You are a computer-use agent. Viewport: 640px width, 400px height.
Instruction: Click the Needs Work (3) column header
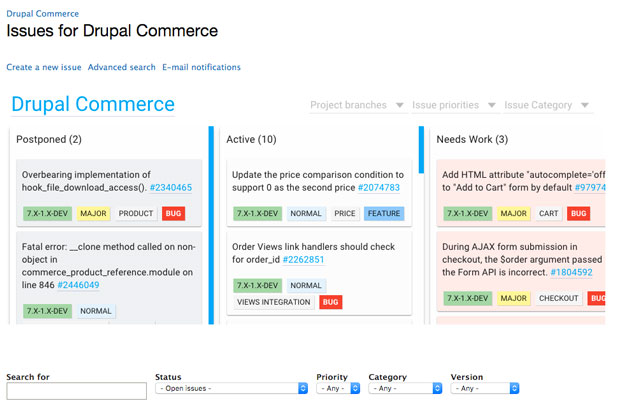(x=472, y=140)
